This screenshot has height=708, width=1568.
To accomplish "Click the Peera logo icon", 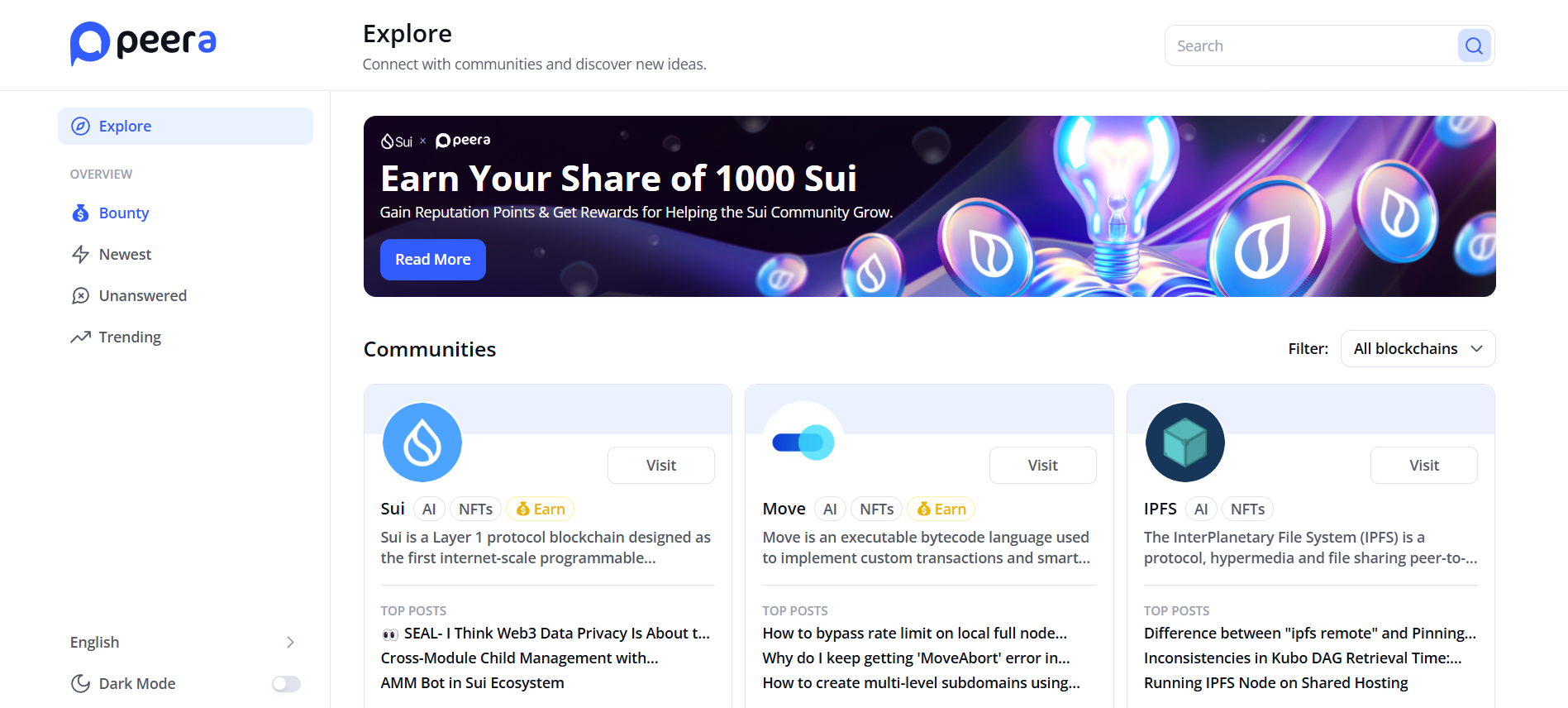I will coord(90,43).
